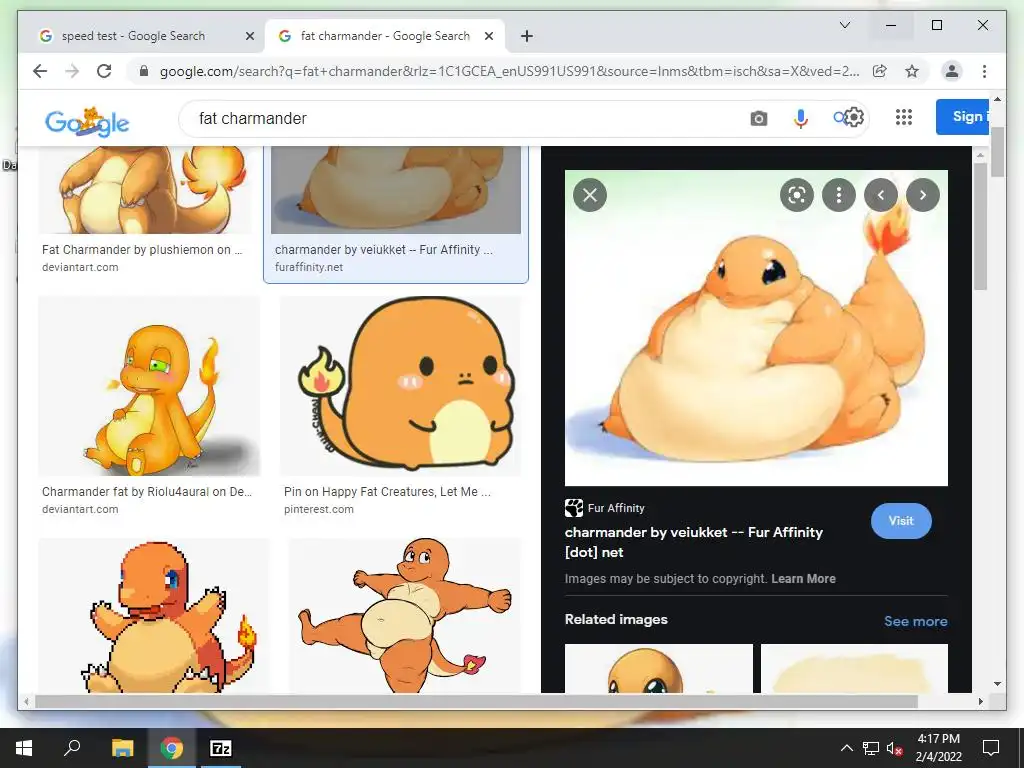Show previous image in preview
Image resolution: width=1024 pixels, height=768 pixels.
coord(880,195)
